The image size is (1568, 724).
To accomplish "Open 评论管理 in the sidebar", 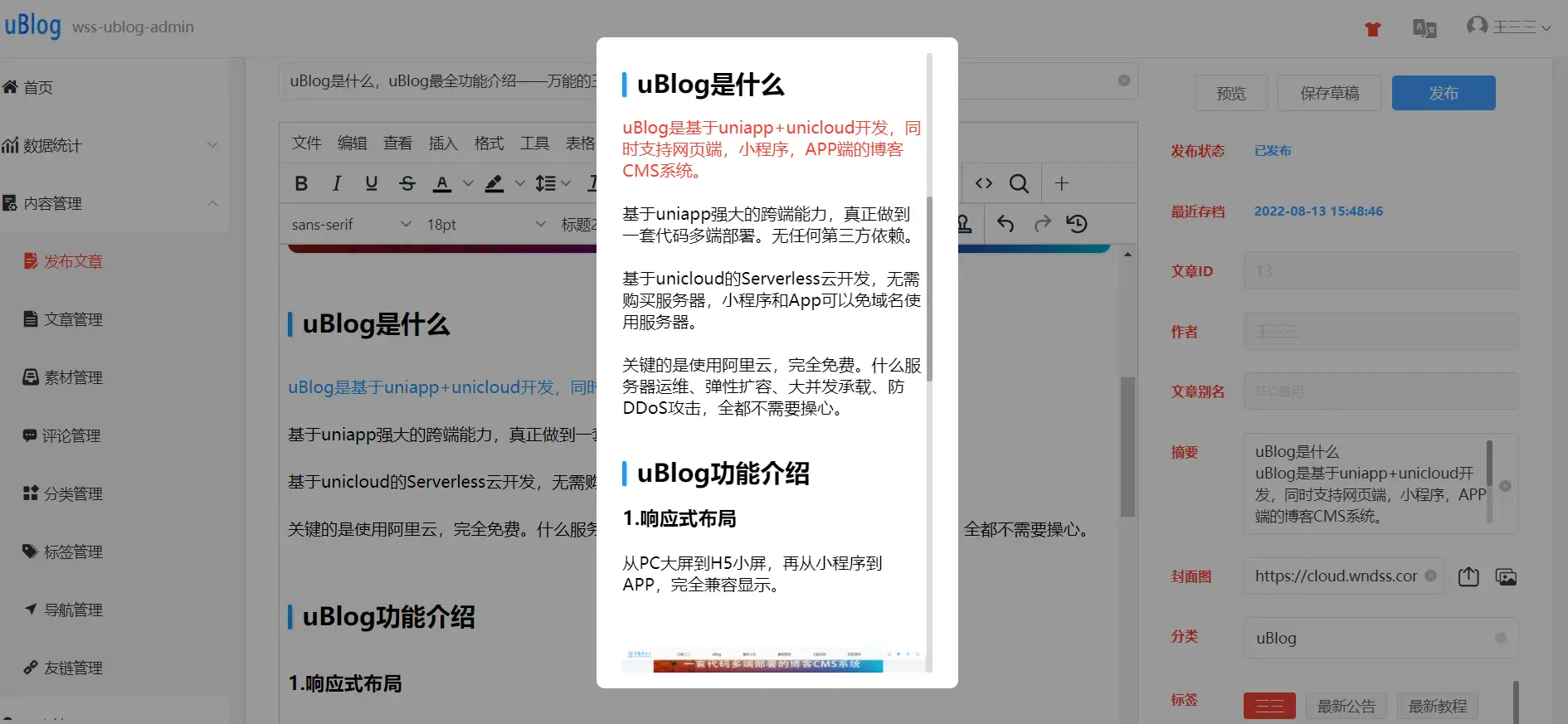I will point(114,435).
